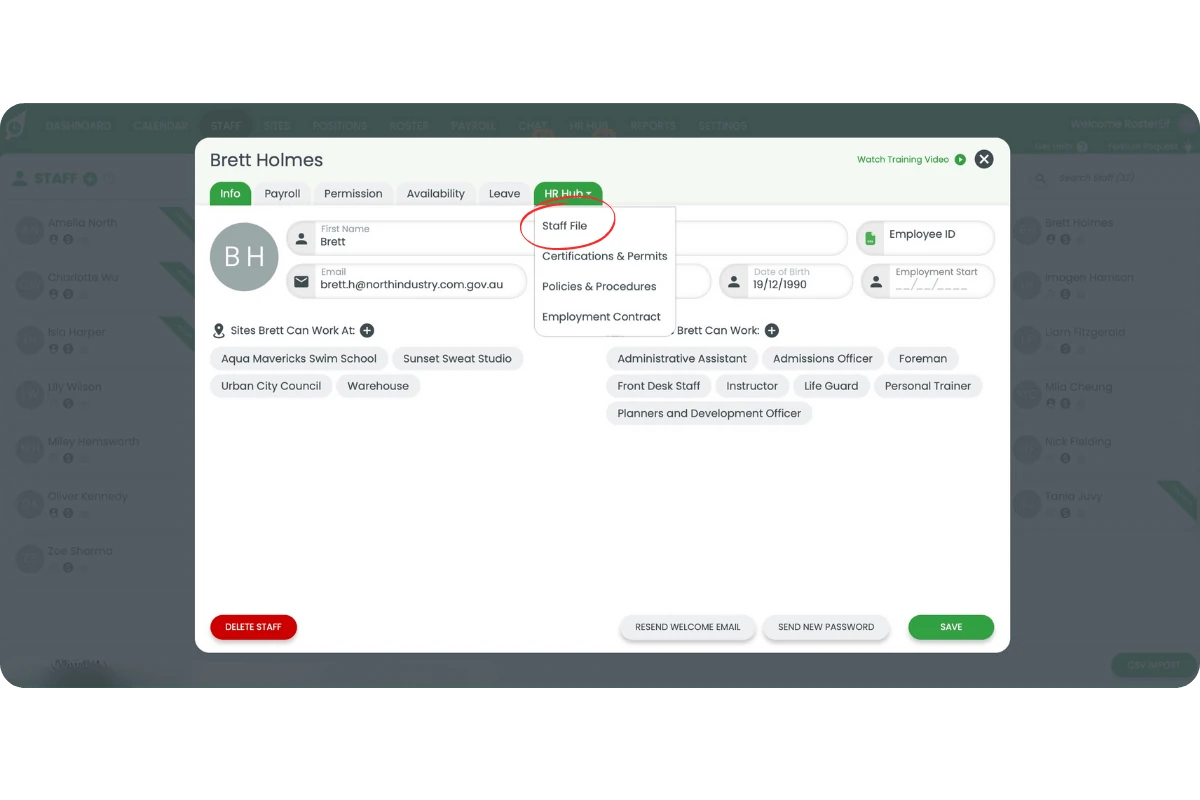Image resolution: width=1200 pixels, height=800 pixels.
Task: Click the add staff plus icon in background
Action: tap(90, 179)
